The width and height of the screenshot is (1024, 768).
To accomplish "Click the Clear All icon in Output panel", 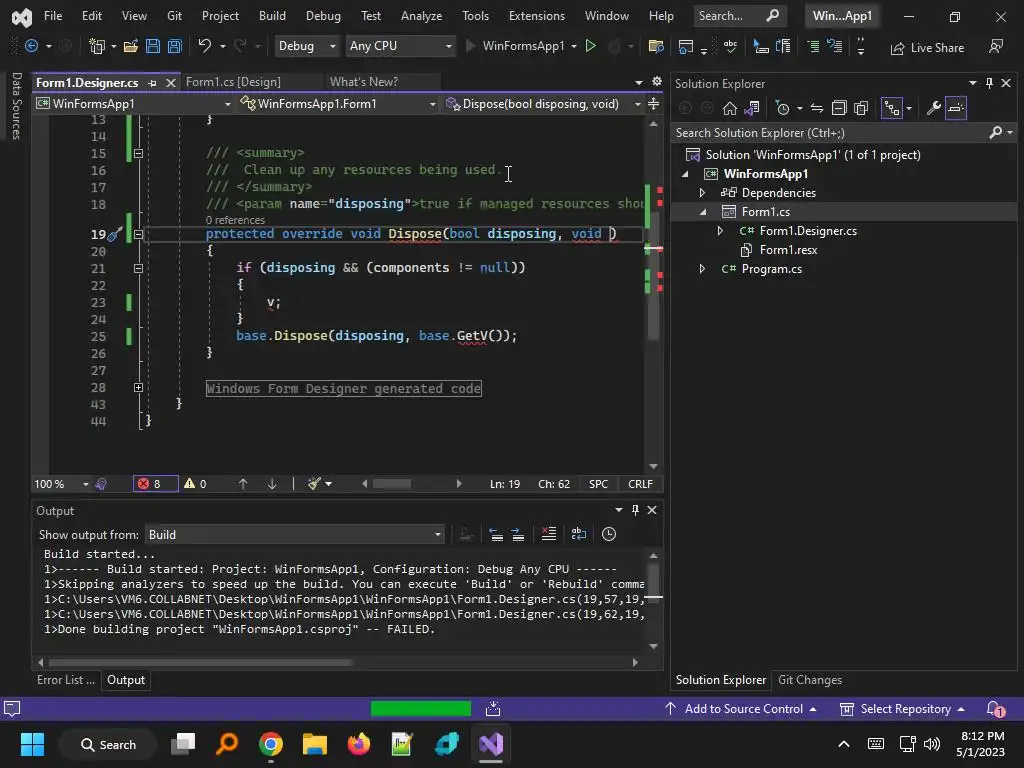I will [549, 534].
